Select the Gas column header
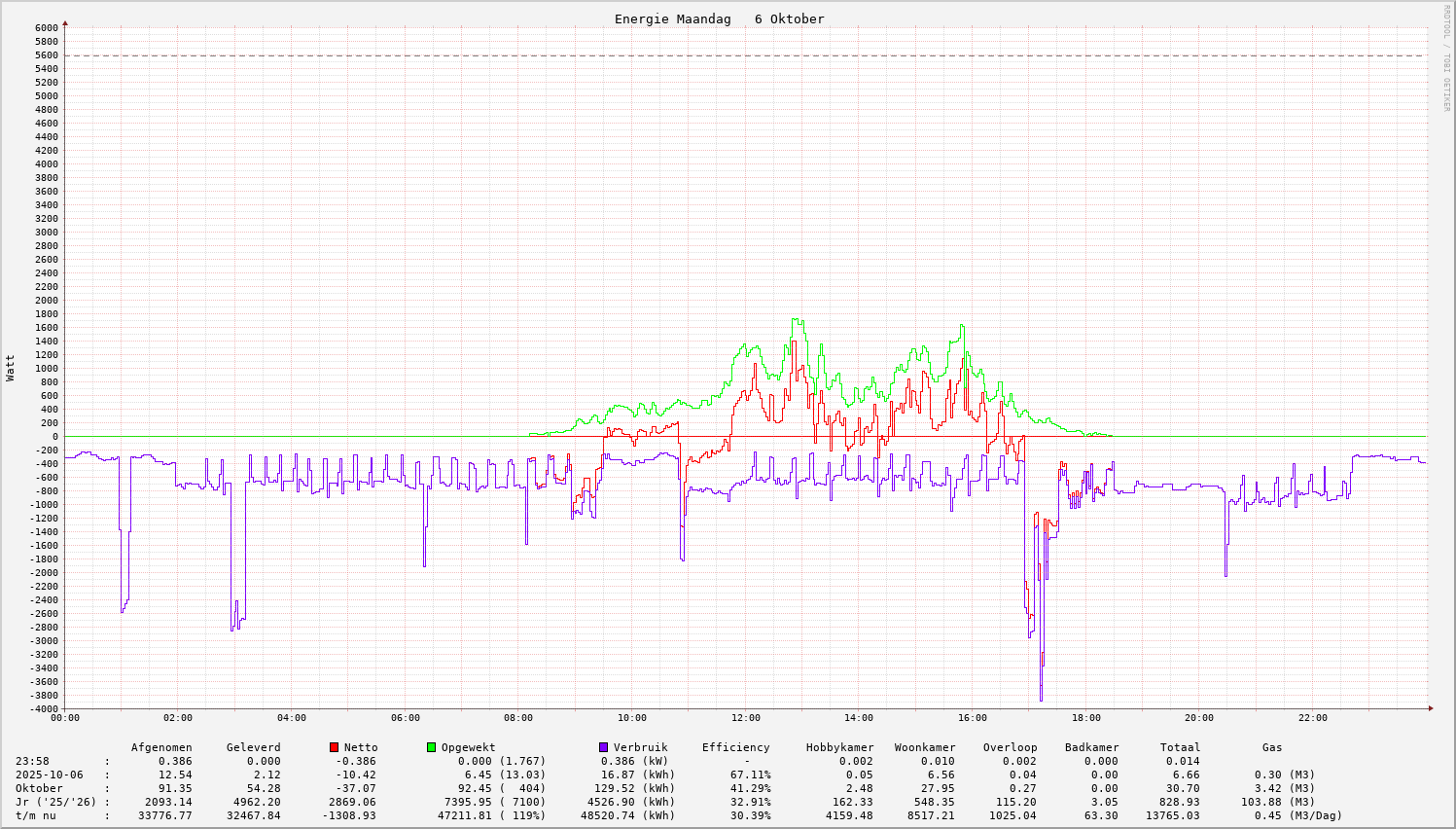 1272,747
